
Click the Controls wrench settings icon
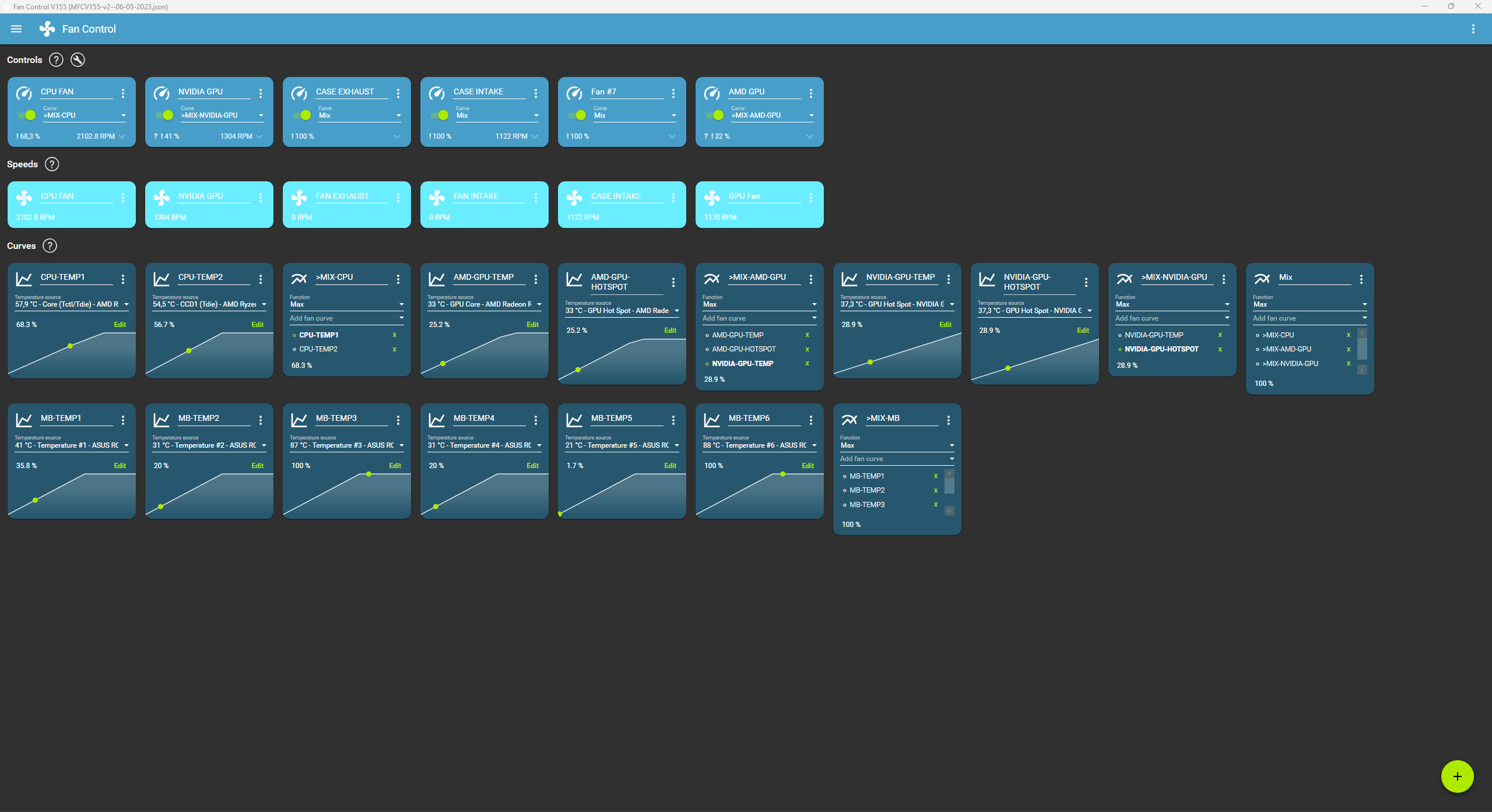coord(78,60)
